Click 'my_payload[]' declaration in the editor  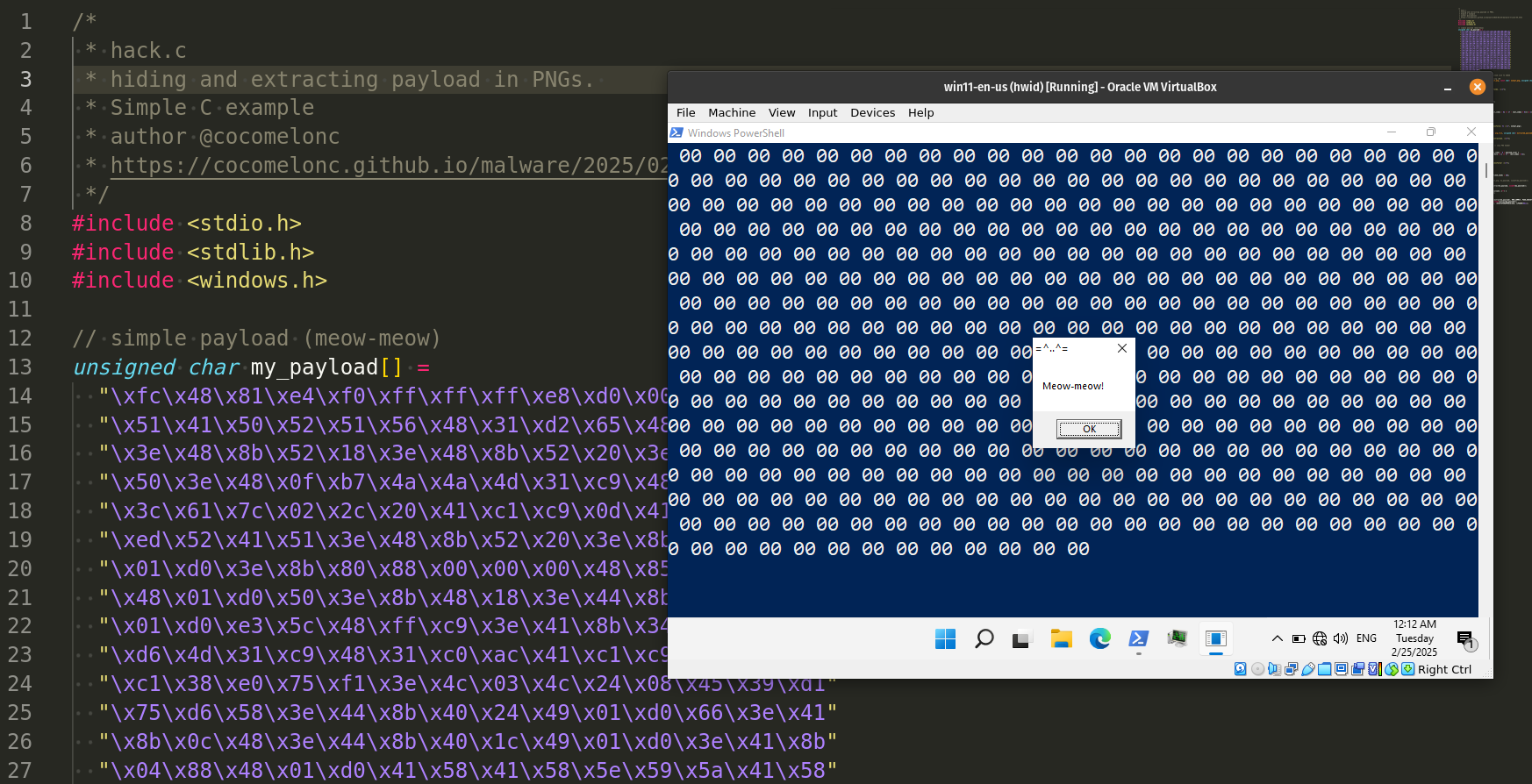pos(326,367)
